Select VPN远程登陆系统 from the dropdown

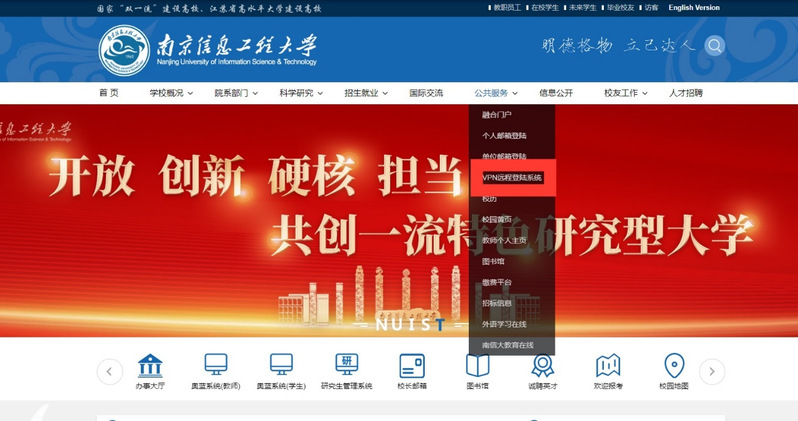pos(511,177)
